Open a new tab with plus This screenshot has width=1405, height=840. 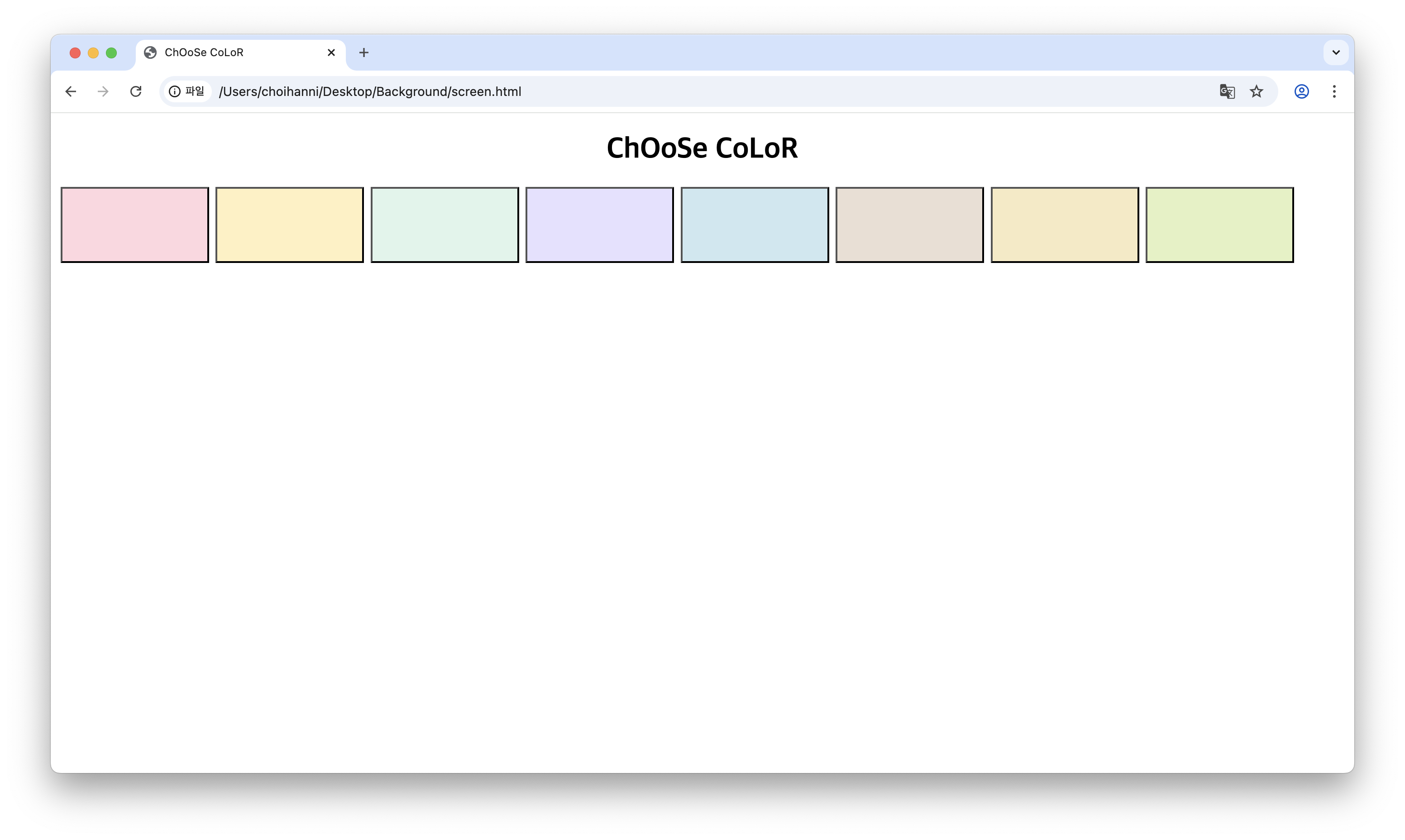pyautogui.click(x=364, y=52)
